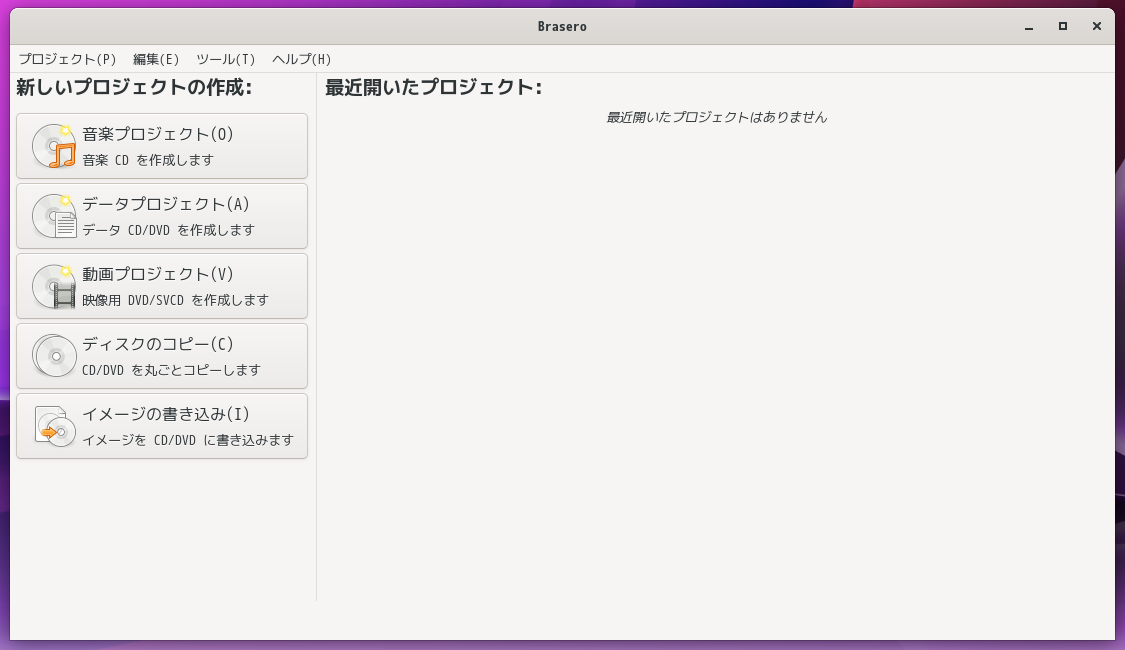The width and height of the screenshot is (1125, 650).
Task: Maximize the Brasero window
Action: (x=1063, y=27)
